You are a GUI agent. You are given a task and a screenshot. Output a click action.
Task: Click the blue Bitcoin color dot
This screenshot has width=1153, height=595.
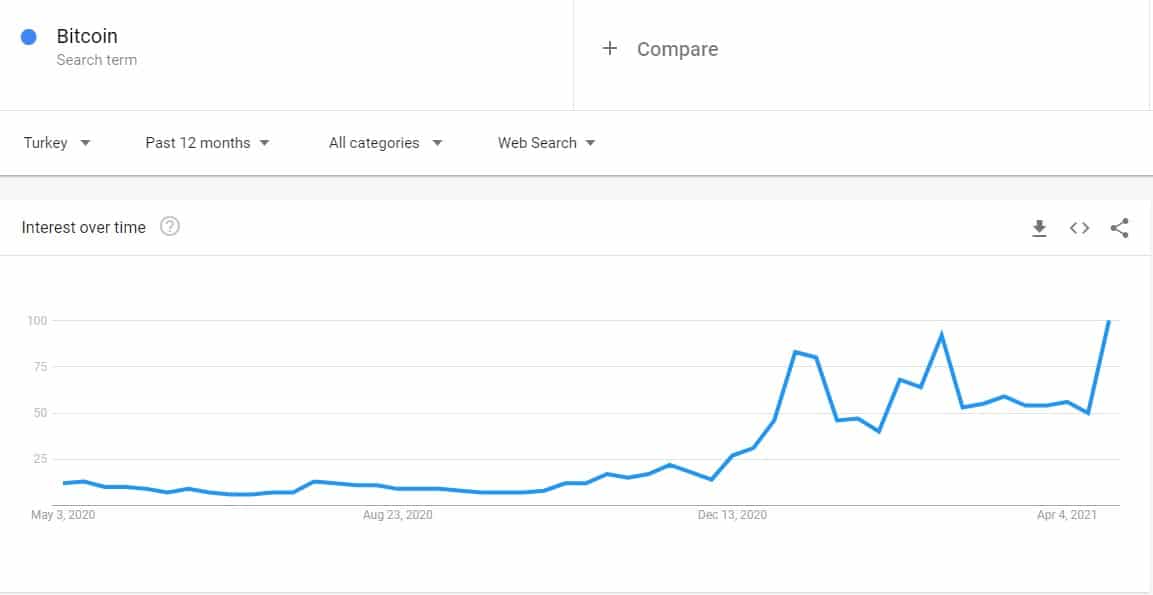point(29,37)
